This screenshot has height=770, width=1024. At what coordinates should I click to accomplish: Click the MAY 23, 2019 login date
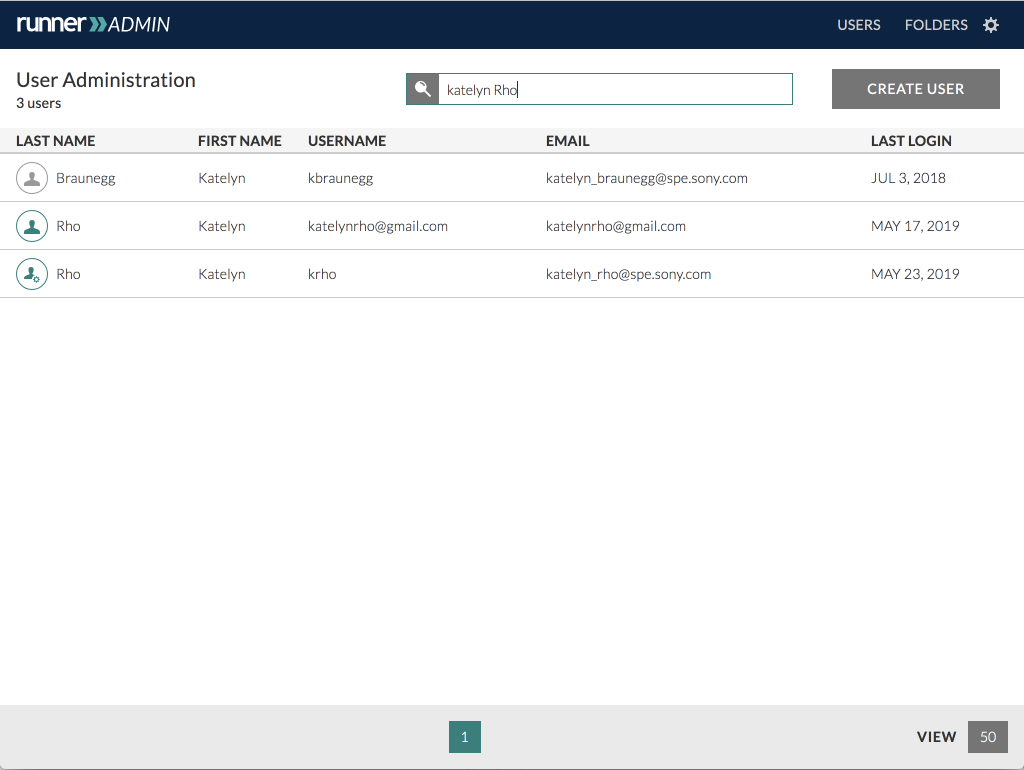915,274
